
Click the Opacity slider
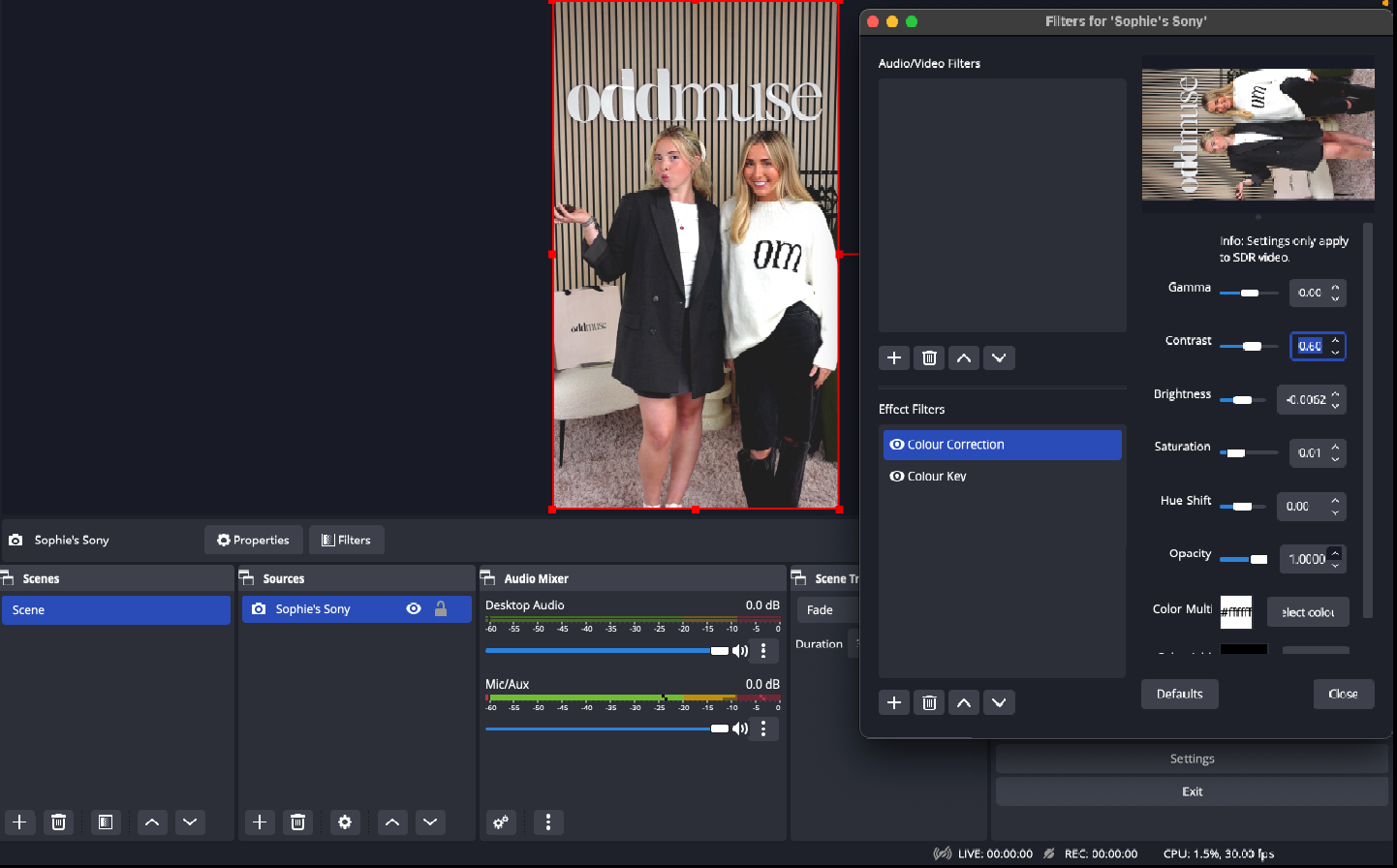(1244, 559)
